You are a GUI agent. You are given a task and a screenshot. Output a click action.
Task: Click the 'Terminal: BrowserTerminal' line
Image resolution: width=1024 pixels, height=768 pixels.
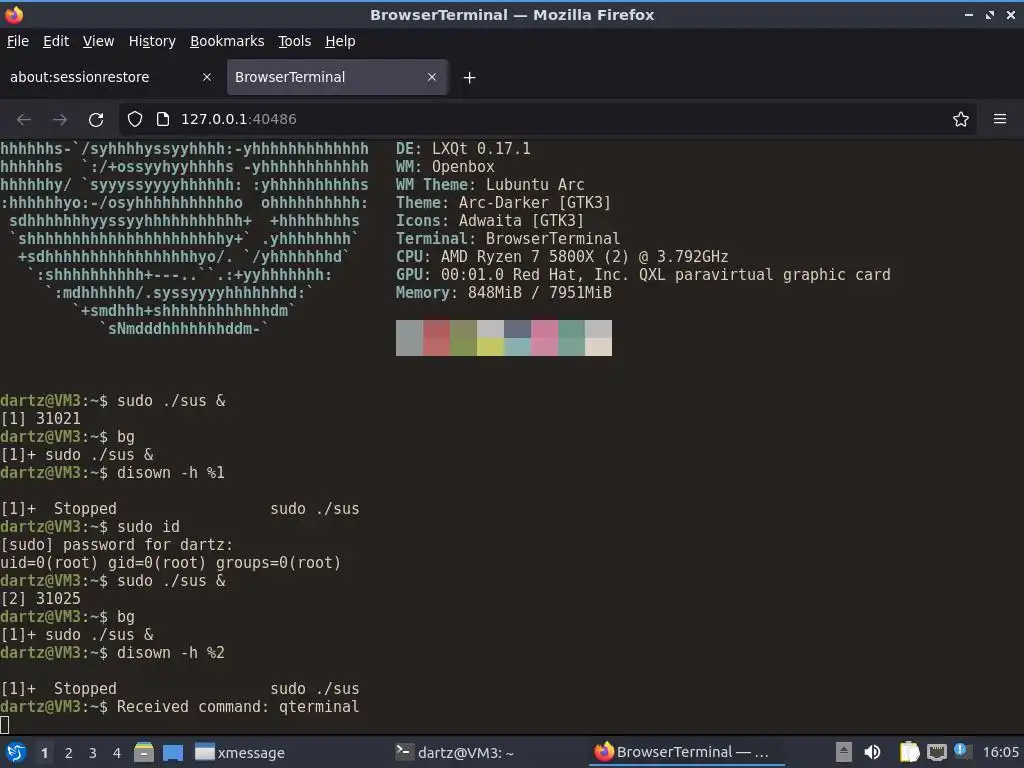[508, 238]
